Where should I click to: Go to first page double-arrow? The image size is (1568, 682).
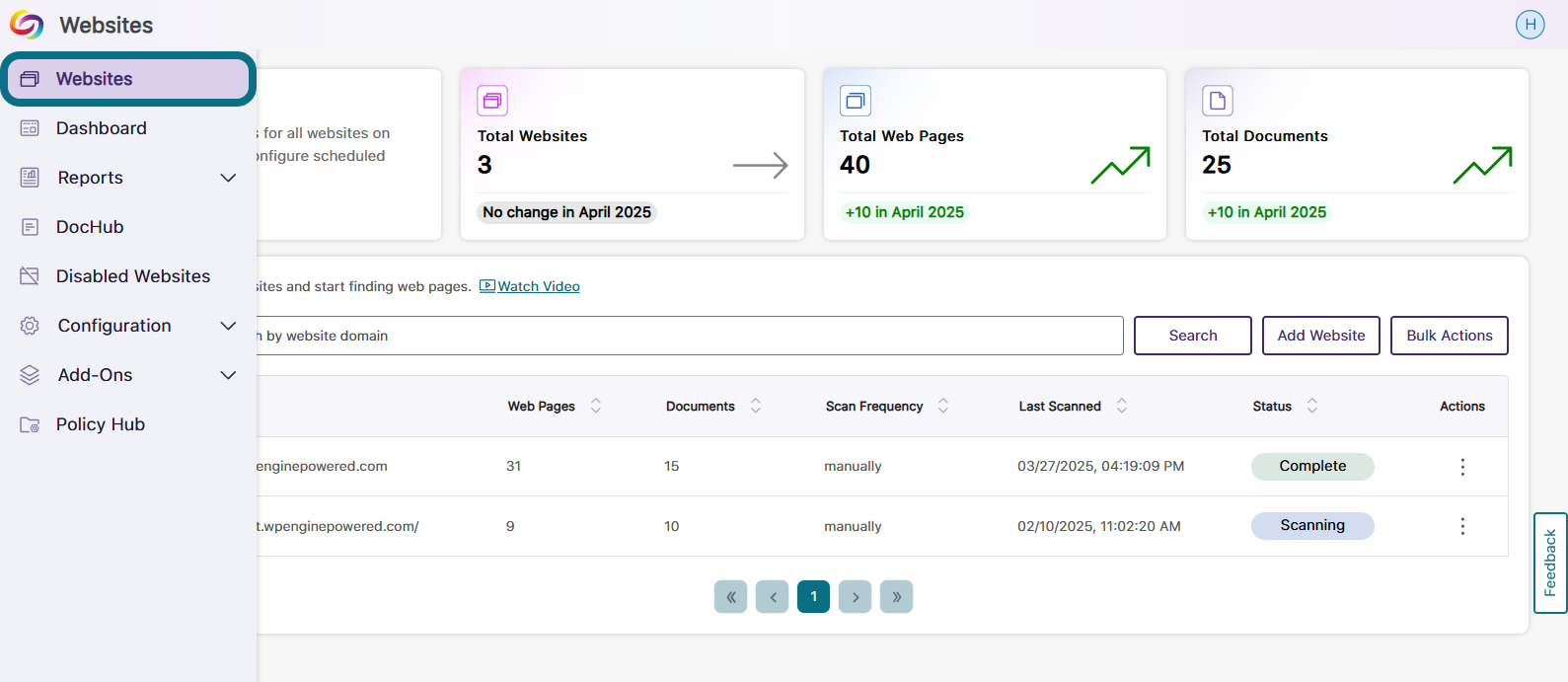pyautogui.click(x=730, y=596)
